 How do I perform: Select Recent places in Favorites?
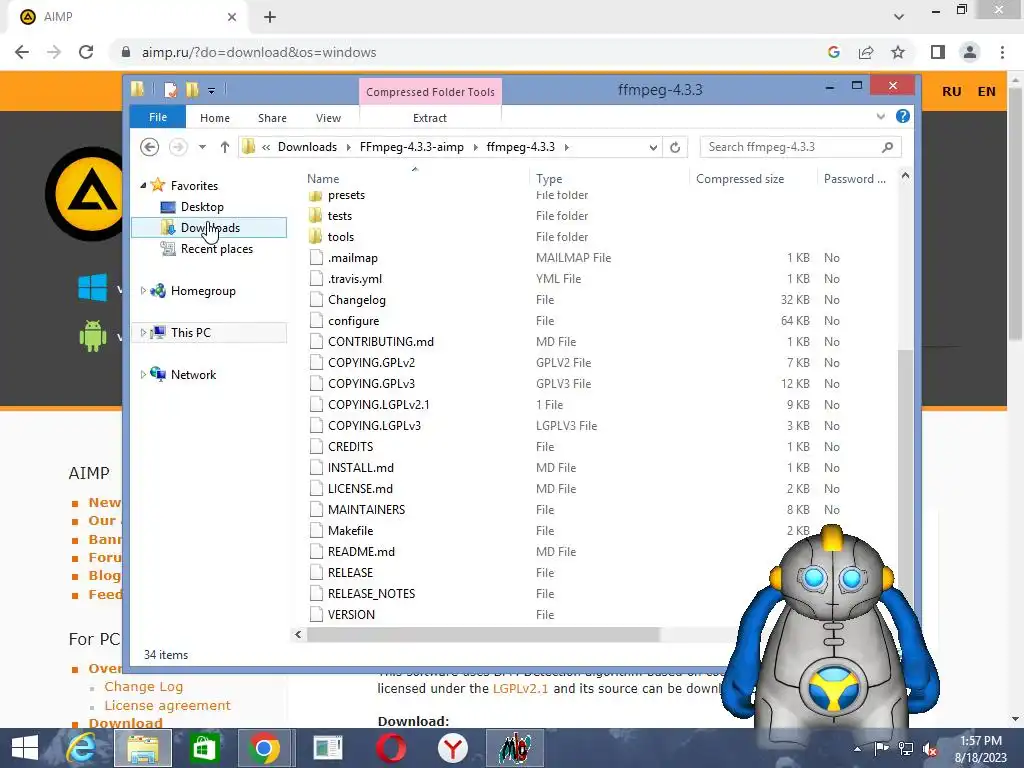click(x=216, y=249)
